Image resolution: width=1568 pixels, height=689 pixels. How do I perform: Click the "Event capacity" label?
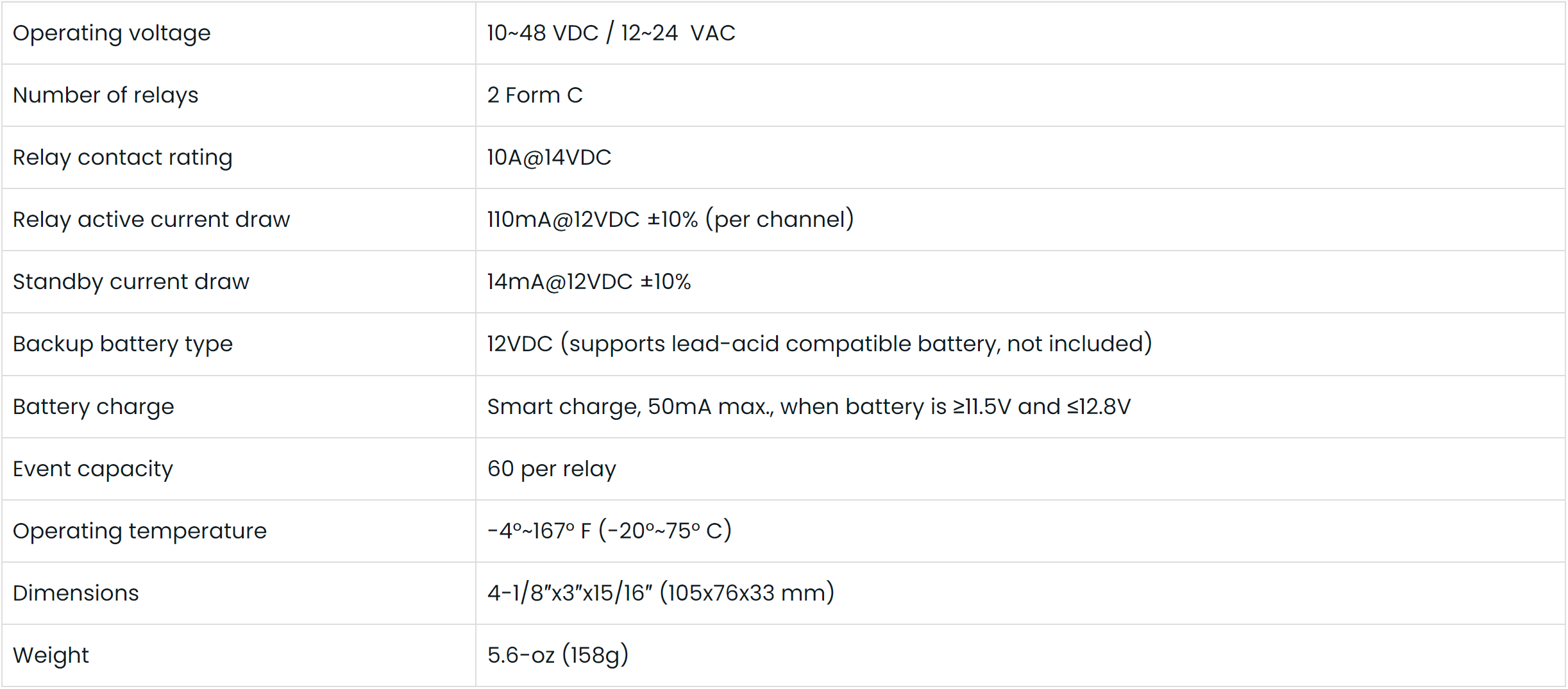pos(93,469)
